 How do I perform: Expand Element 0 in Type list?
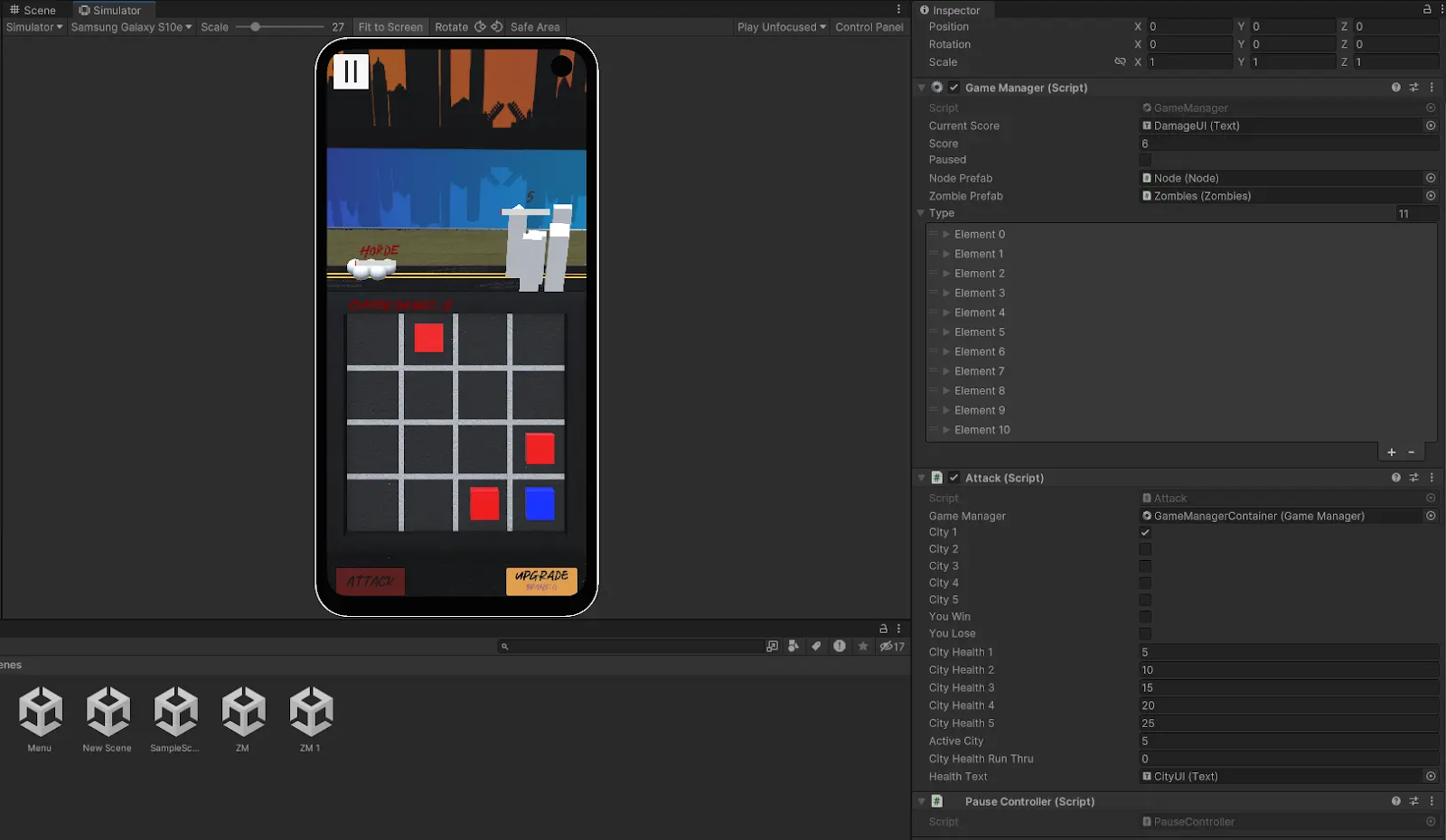tap(946, 234)
